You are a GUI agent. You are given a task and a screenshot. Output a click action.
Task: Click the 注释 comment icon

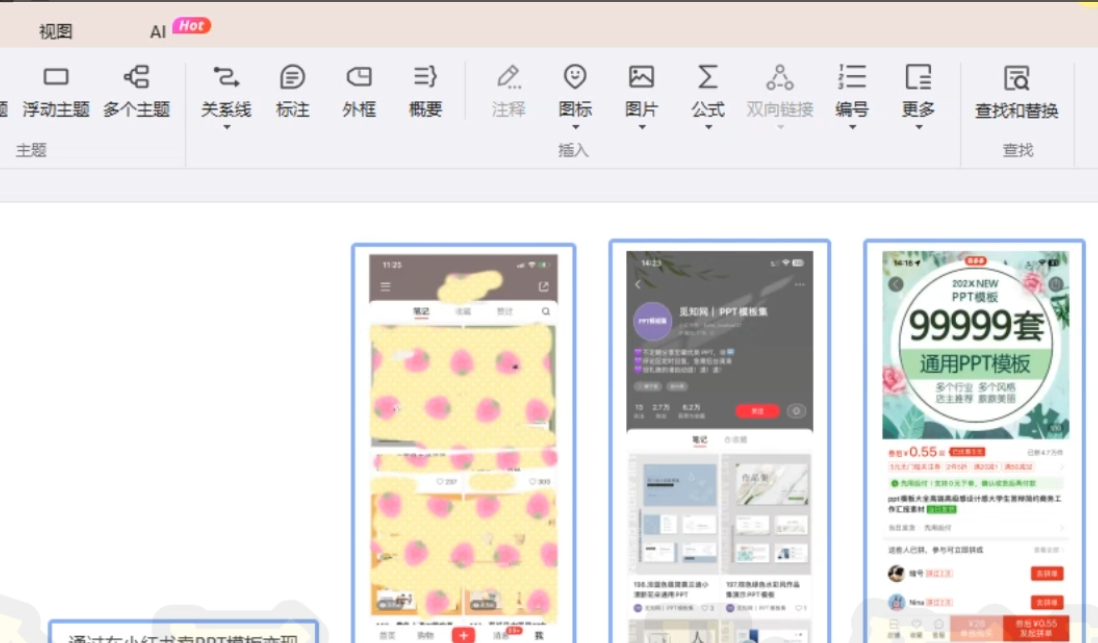coord(508,78)
